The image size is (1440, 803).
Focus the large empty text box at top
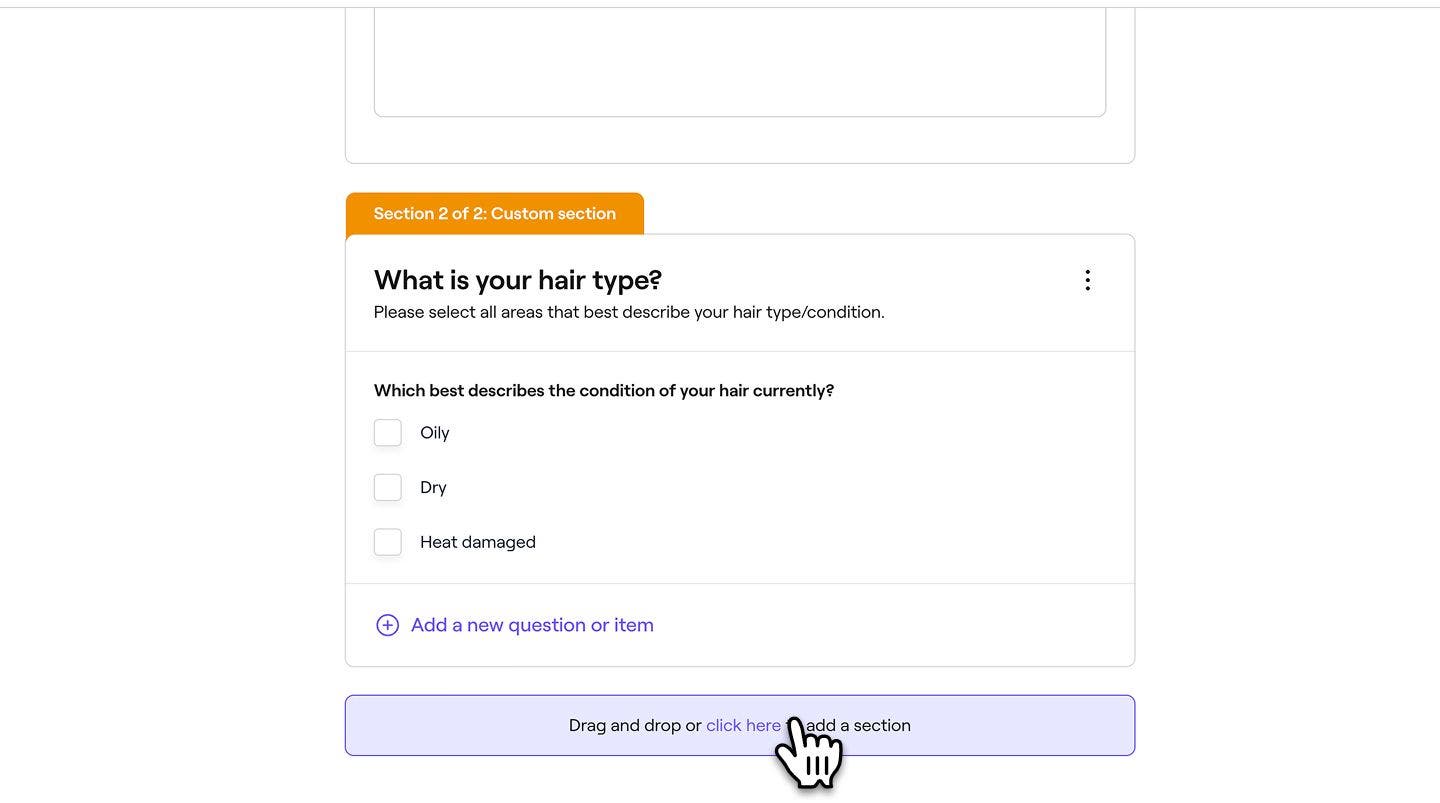click(x=740, y=62)
